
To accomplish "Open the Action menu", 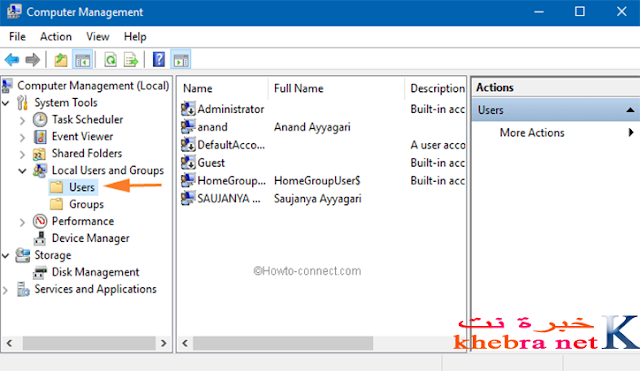I will (x=56, y=37).
